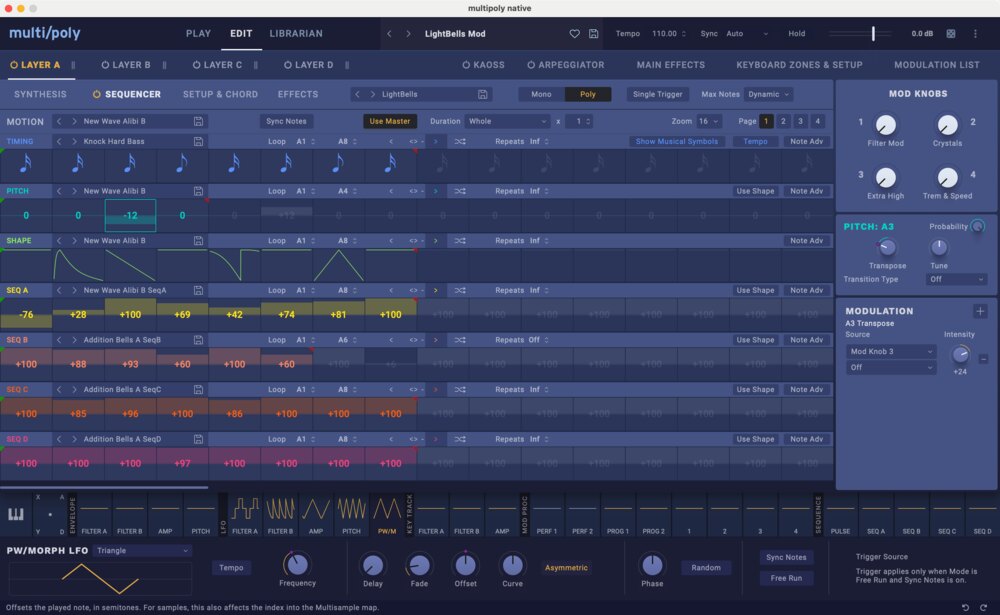Image resolution: width=1000 pixels, height=615 pixels.
Task: Click the shuffle icon on the TIMING lane
Action: pos(460,141)
